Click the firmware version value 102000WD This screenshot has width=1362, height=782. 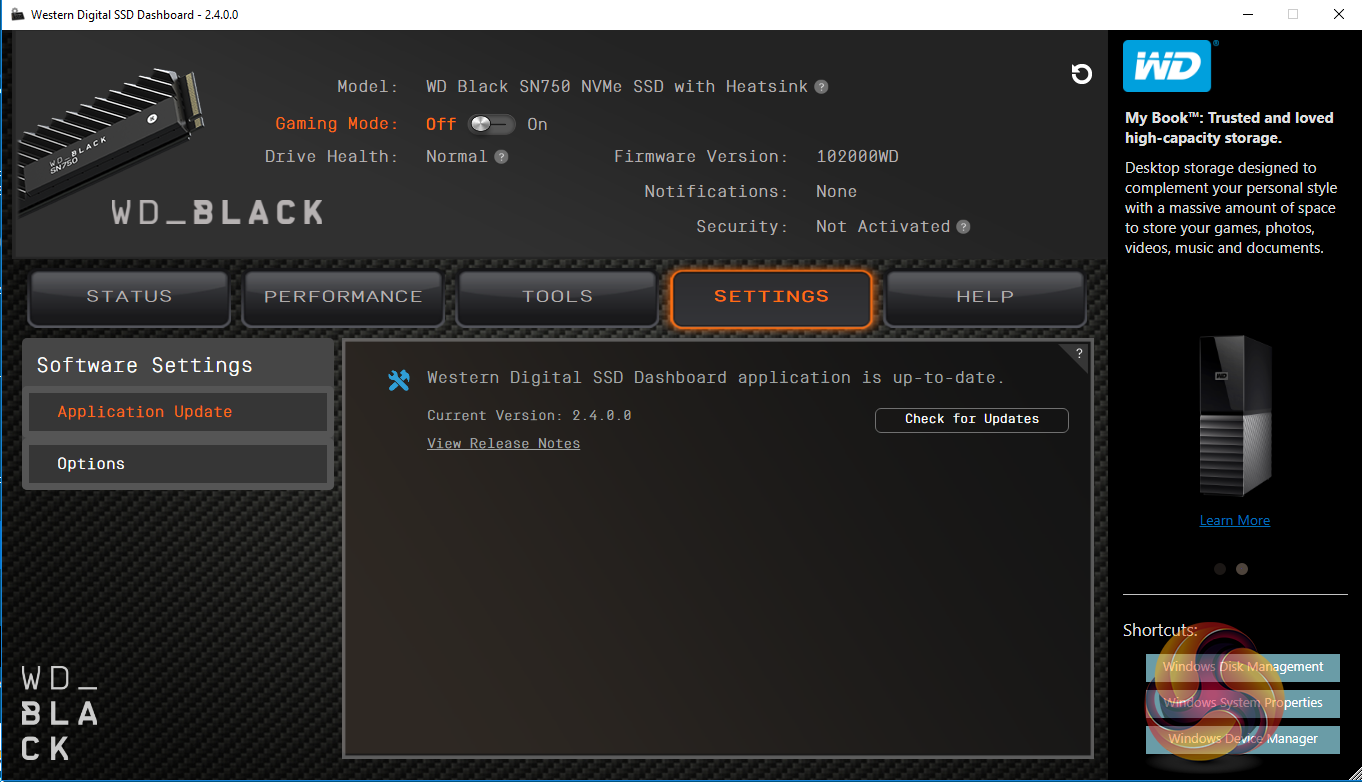858,157
